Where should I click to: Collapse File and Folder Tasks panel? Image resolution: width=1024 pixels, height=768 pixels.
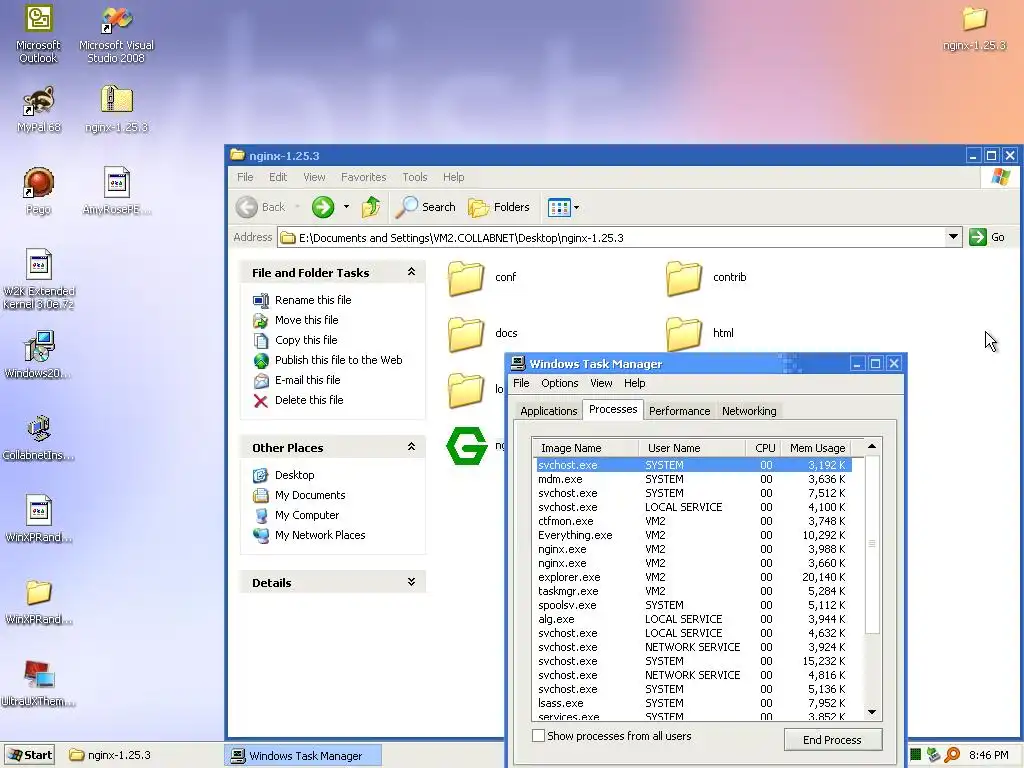click(x=411, y=272)
